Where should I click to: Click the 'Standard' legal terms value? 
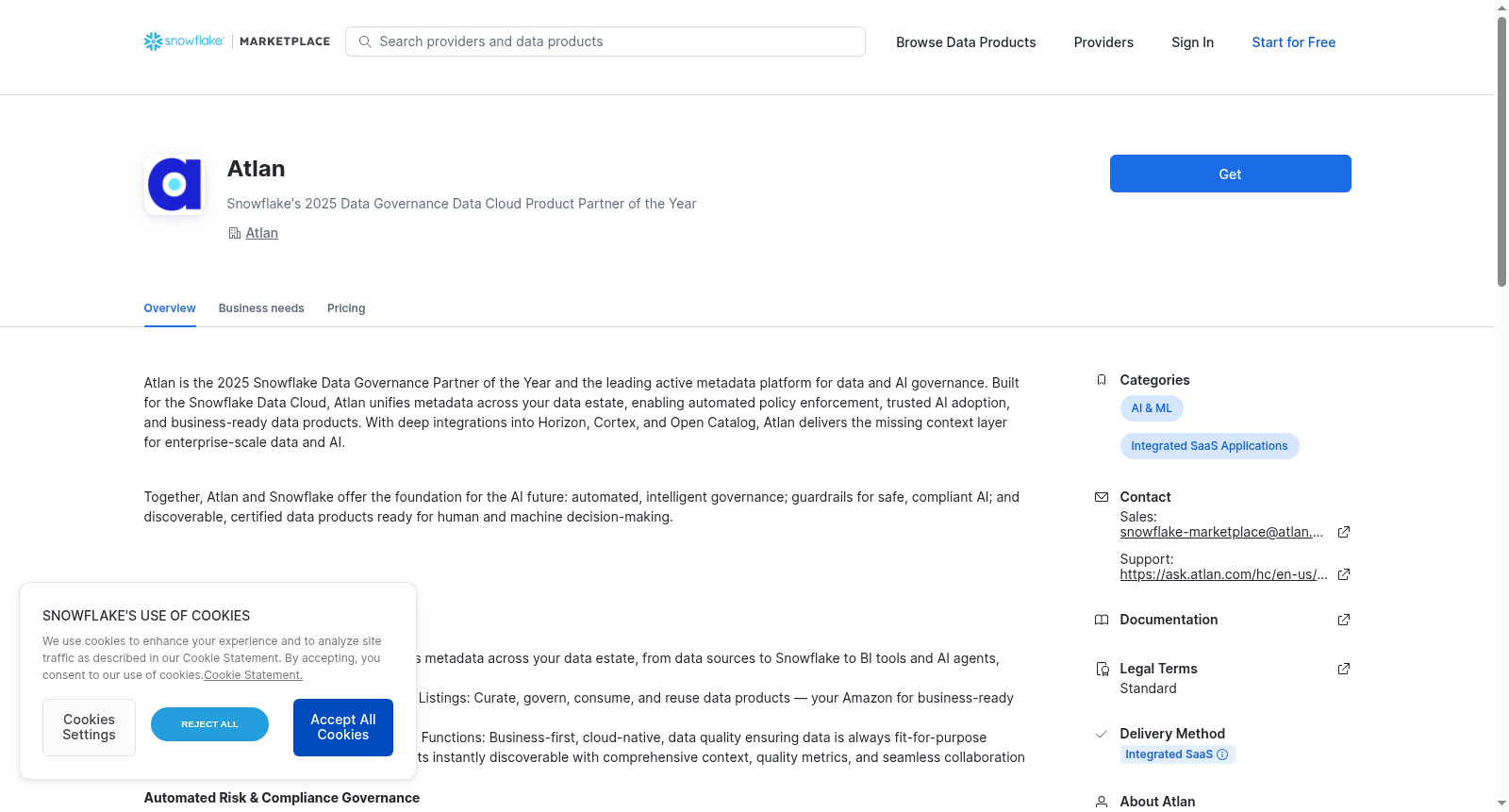click(1148, 688)
